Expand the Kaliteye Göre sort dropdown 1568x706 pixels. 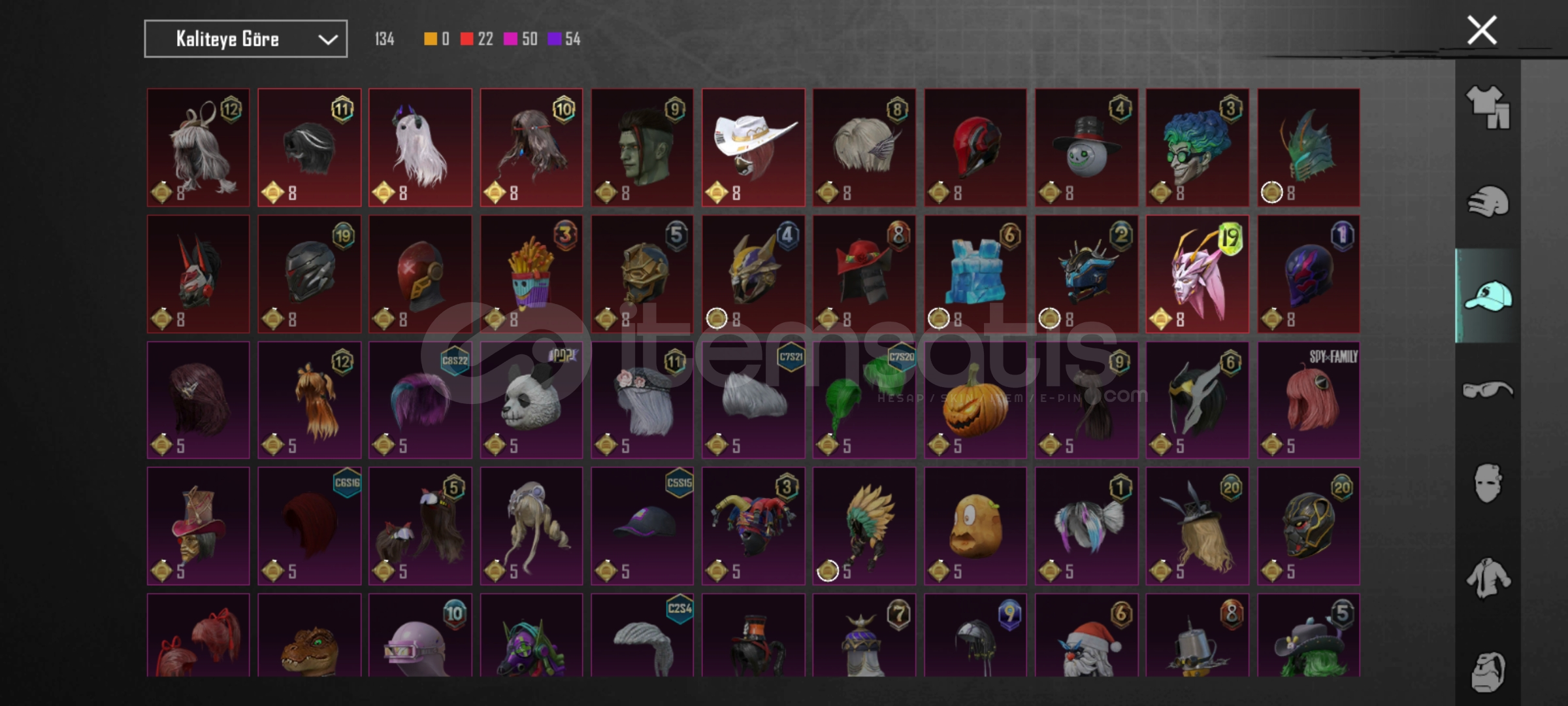pyautogui.click(x=246, y=39)
